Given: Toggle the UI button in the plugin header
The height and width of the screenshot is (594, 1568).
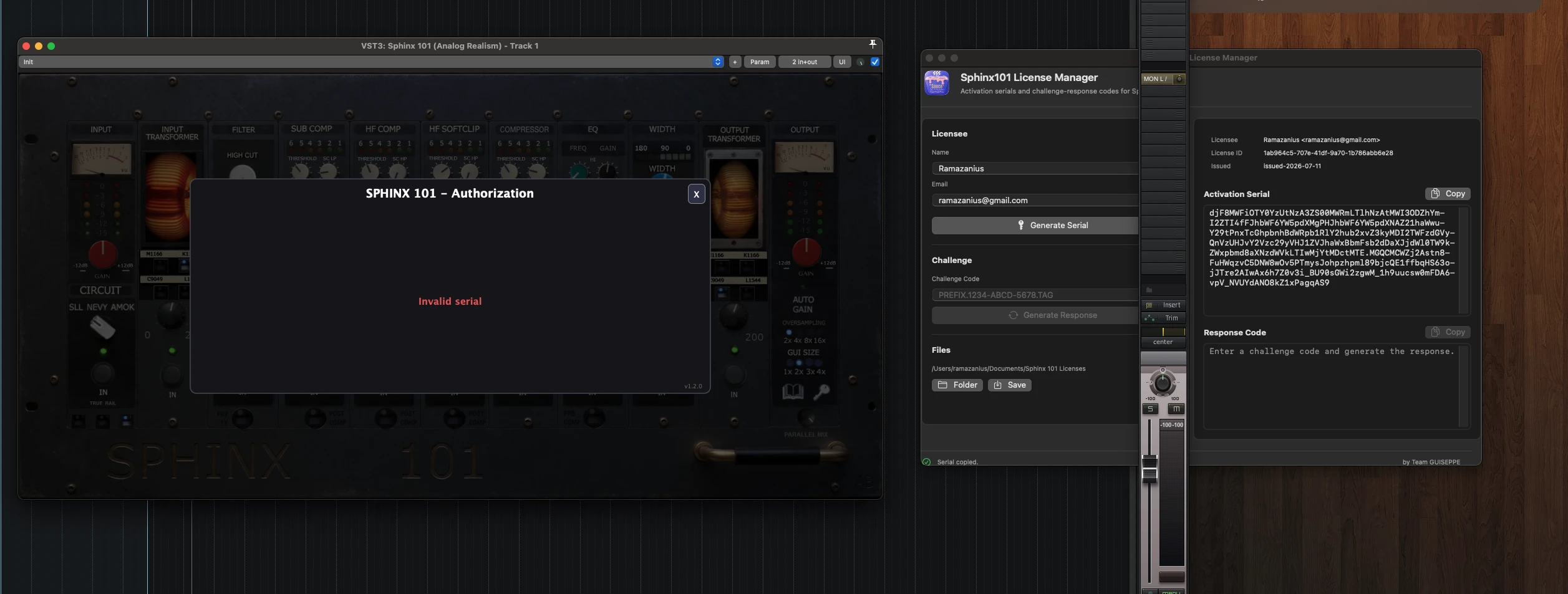Looking at the screenshot, I should pos(842,62).
